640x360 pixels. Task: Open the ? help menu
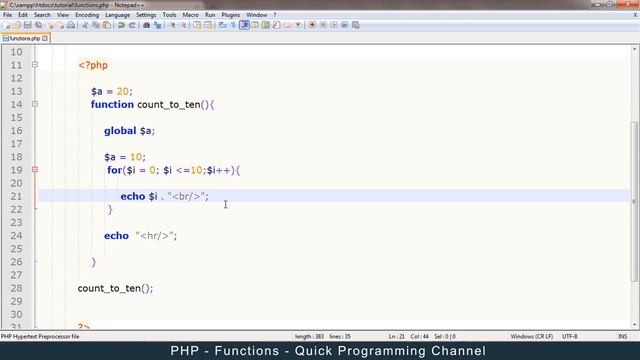[x=275, y=15]
